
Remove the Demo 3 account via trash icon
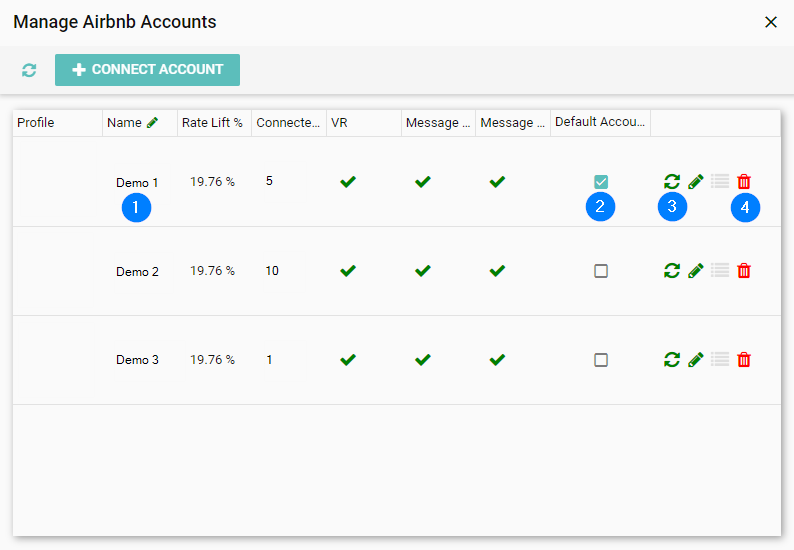click(744, 360)
